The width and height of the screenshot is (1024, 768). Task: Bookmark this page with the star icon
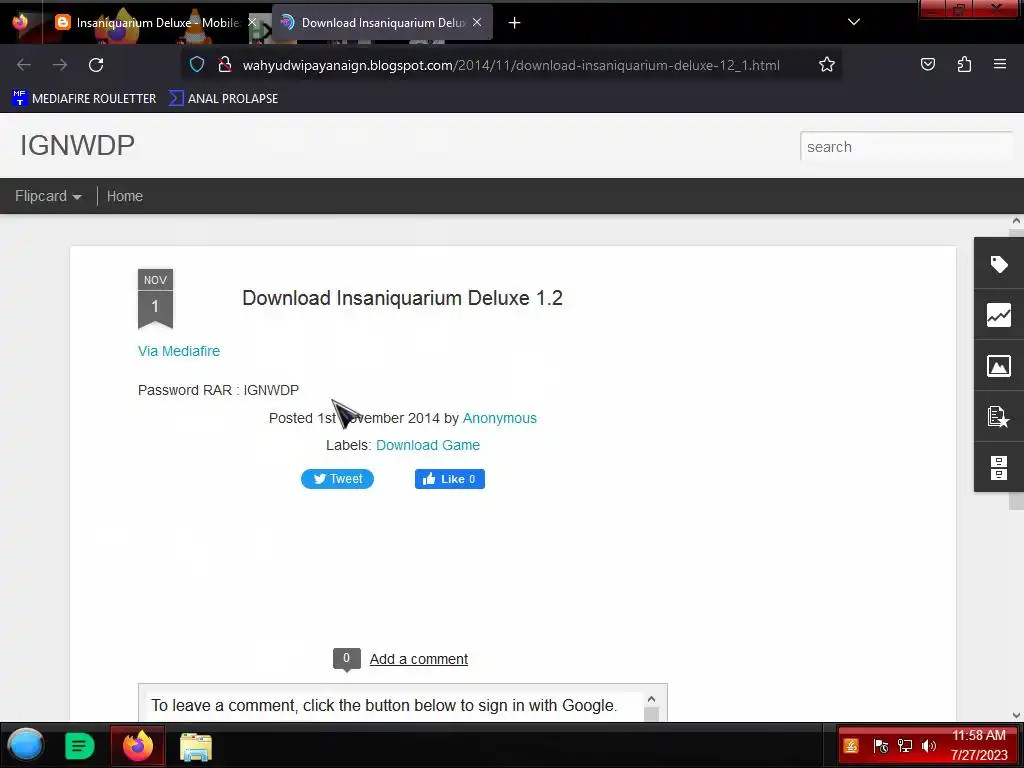point(827,65)
